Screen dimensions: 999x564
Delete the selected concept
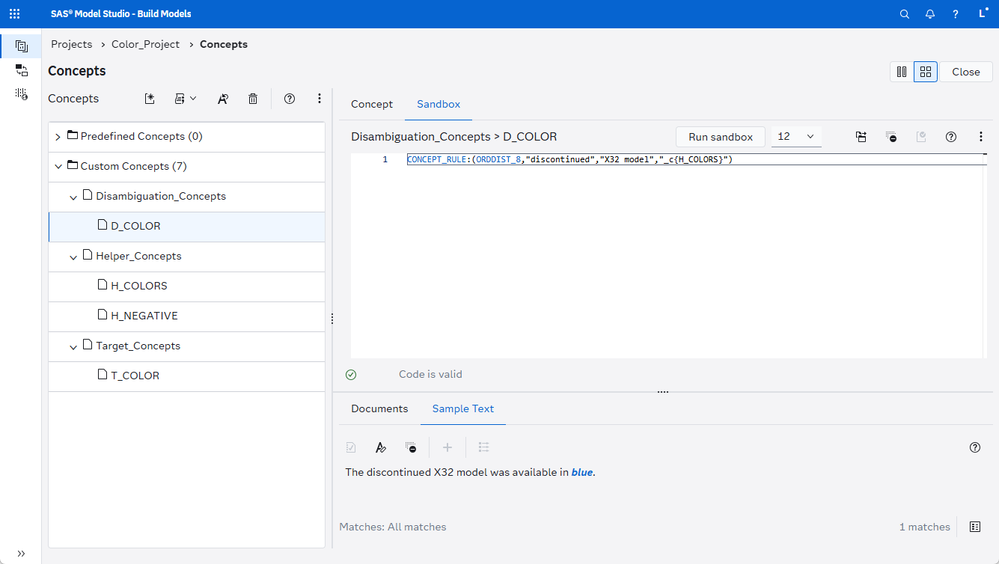pyautogui.click(x=253, y=99)
